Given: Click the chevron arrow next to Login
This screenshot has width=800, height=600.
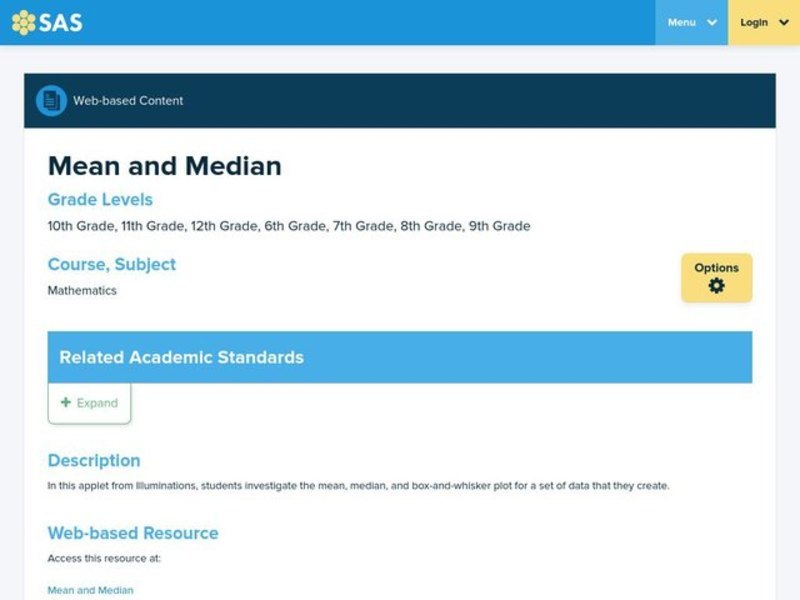Looking at the screenshot, I should (784, 22).
